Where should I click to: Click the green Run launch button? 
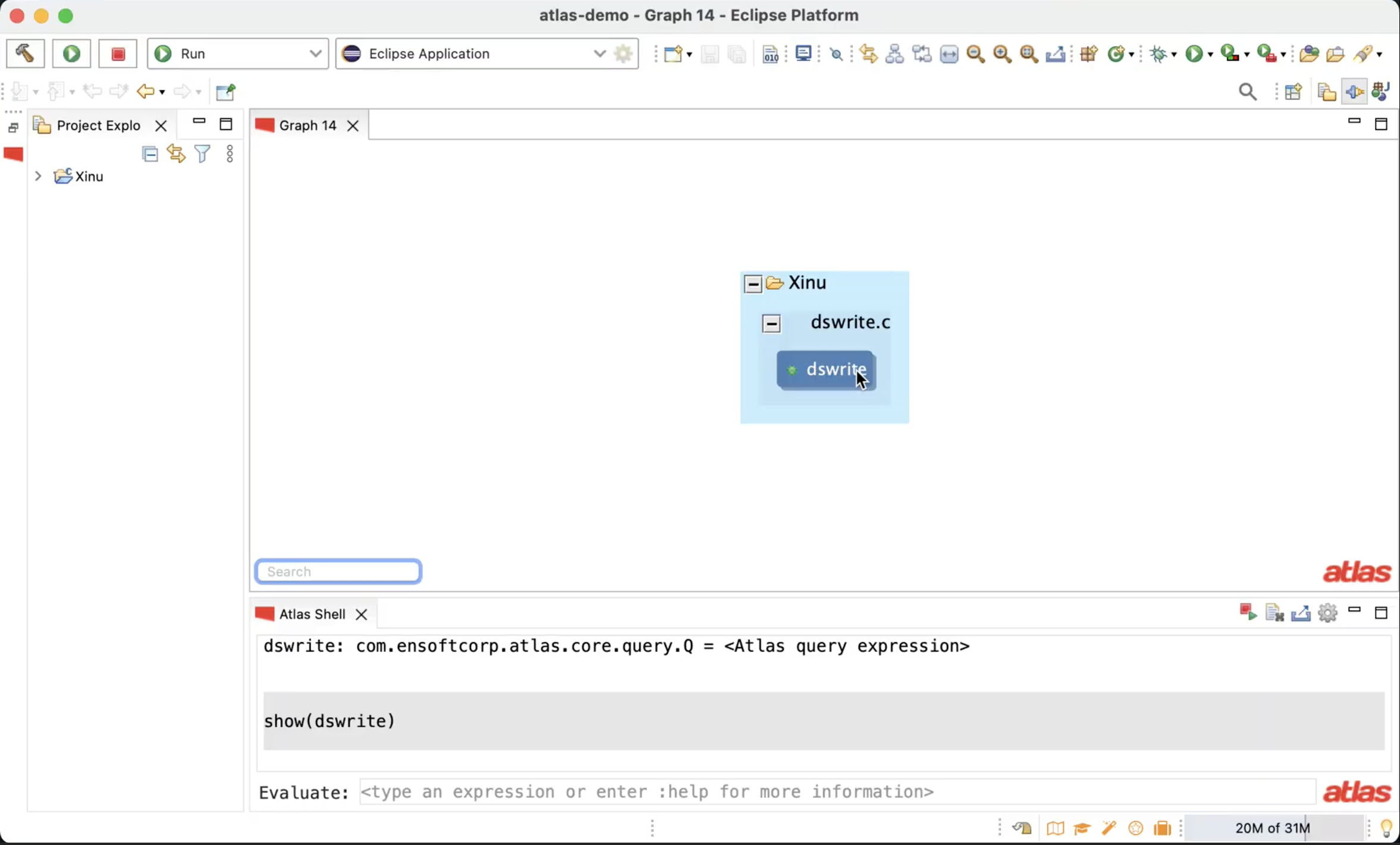tap(71, 54)
